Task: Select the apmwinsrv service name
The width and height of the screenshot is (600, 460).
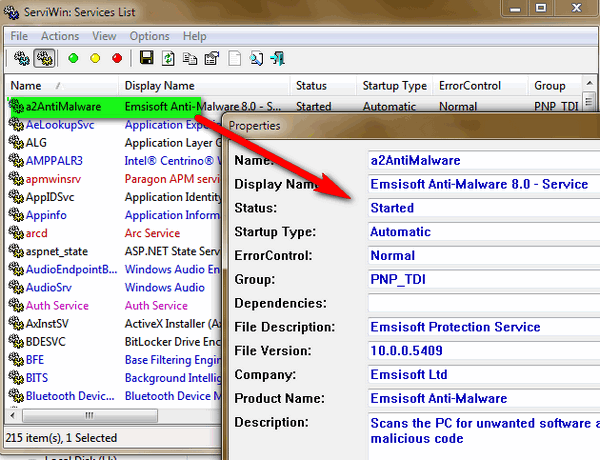Action: point(53,179)
